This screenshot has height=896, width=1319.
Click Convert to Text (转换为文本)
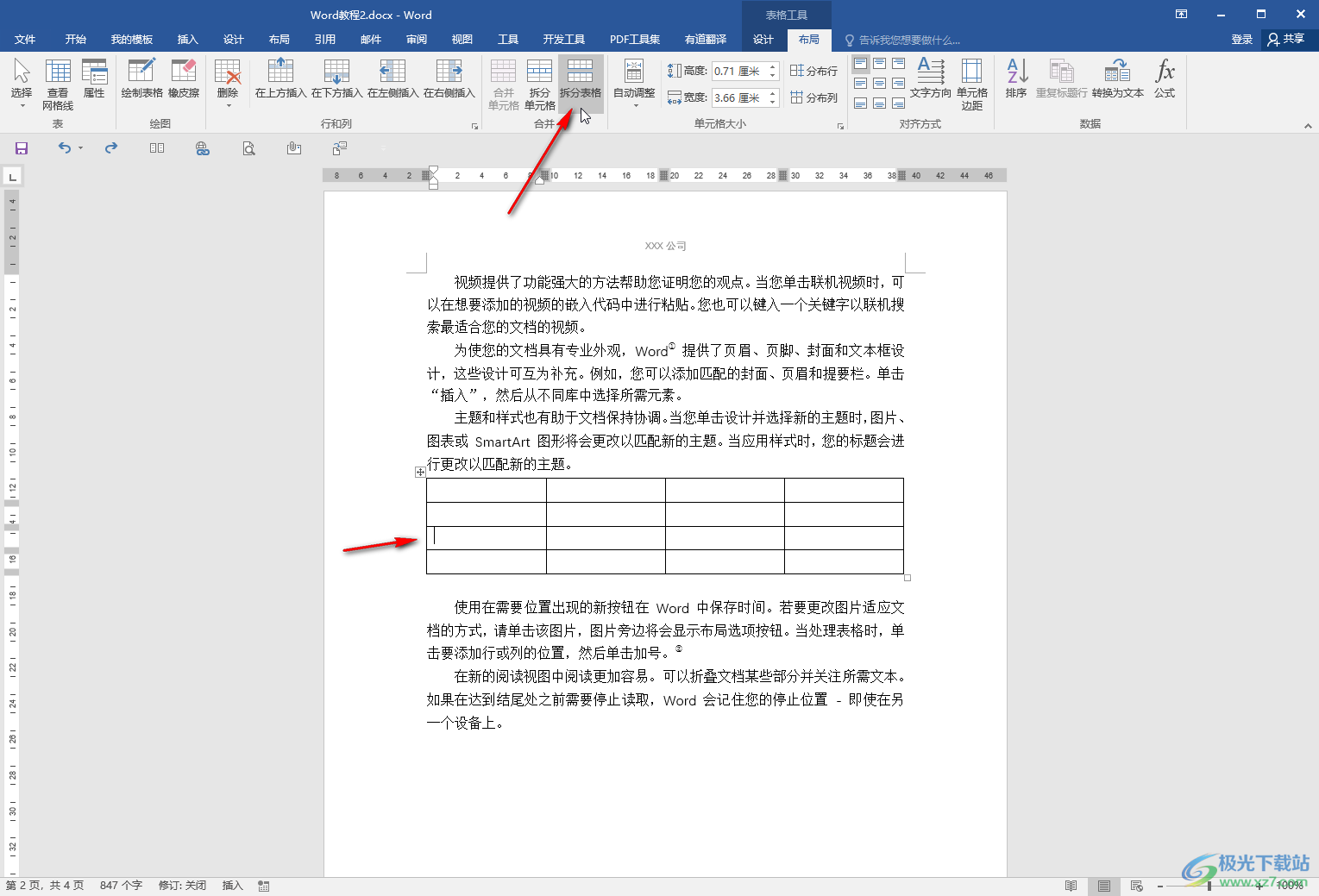tap(1118, 78)
